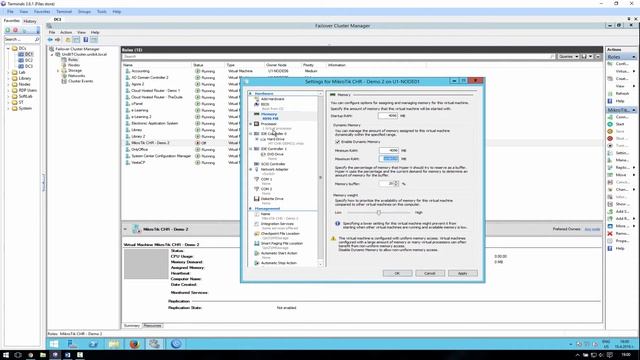
Task: Open Failover Cluster Manager Action menu
Action: (66, 32)
